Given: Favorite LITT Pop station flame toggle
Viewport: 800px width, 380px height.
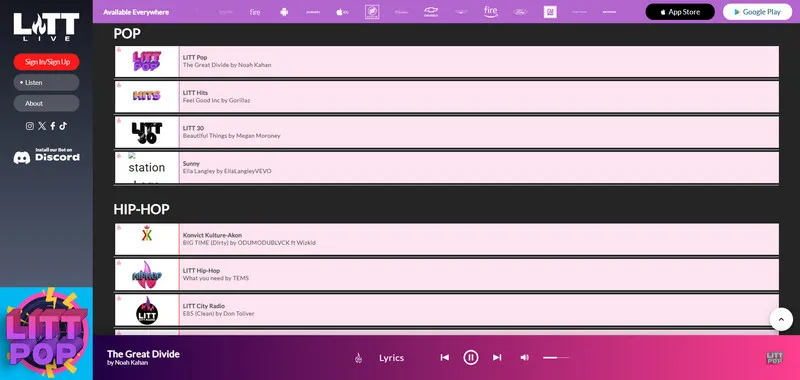Looking at the screenshot, I should (119, 49).
